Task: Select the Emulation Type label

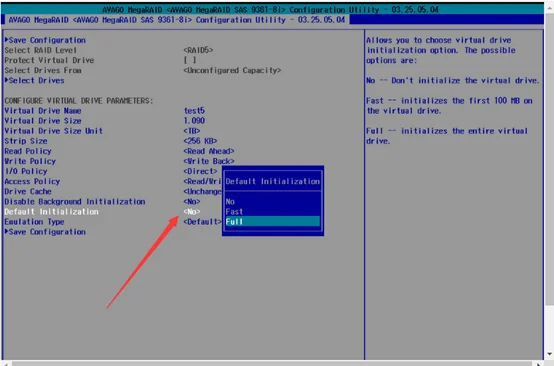Action: [x=34, y=222]
